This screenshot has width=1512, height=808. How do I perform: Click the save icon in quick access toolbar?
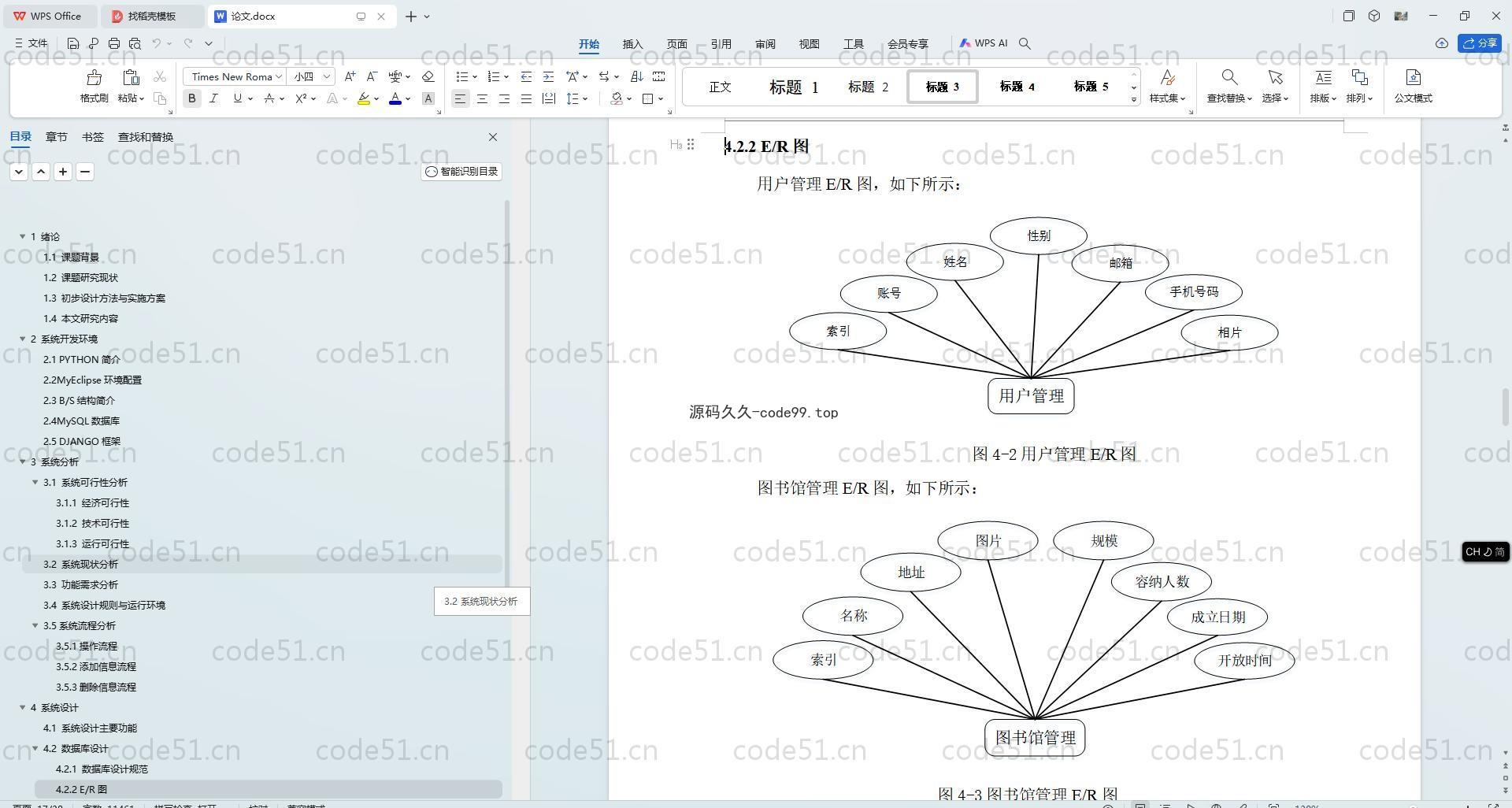[x=73, y=44]
